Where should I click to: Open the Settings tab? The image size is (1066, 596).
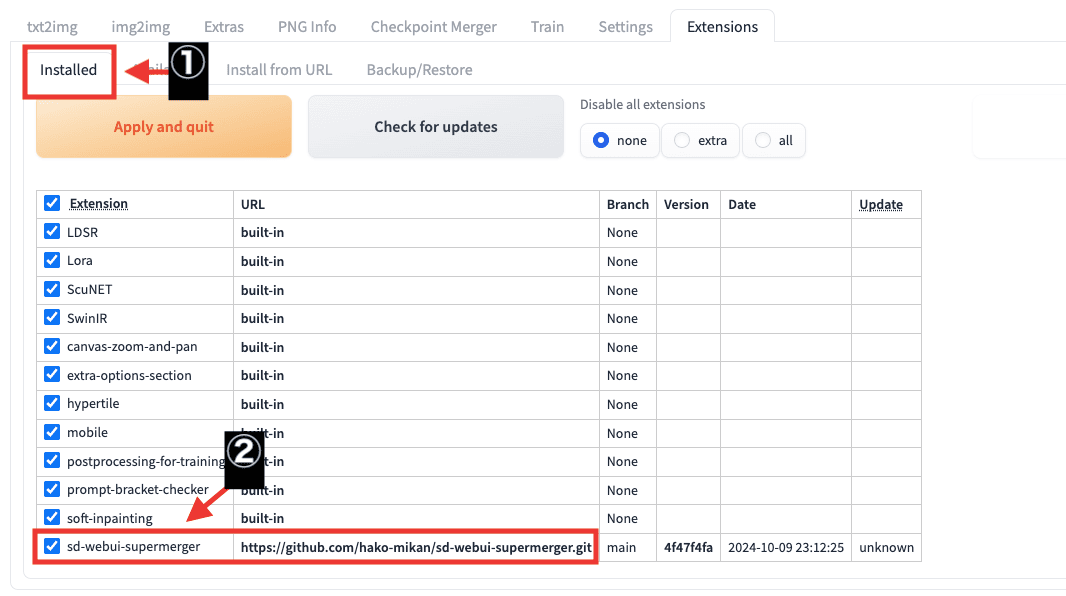pos(625,27)
